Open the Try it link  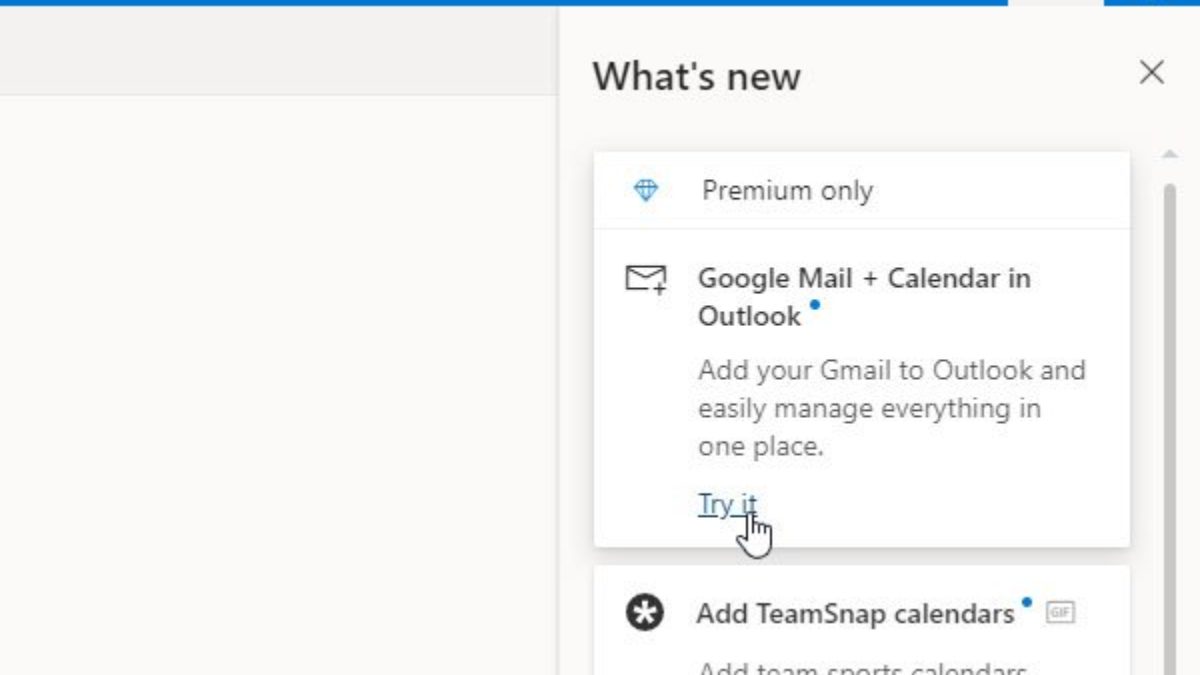click(x=727, y=505)
